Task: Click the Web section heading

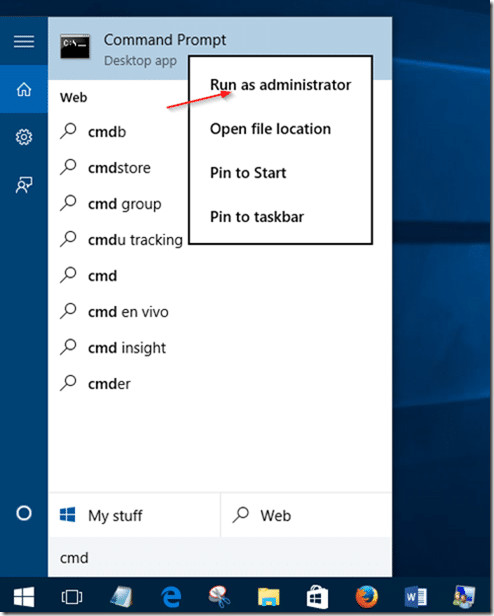Action: click(73, 97)
